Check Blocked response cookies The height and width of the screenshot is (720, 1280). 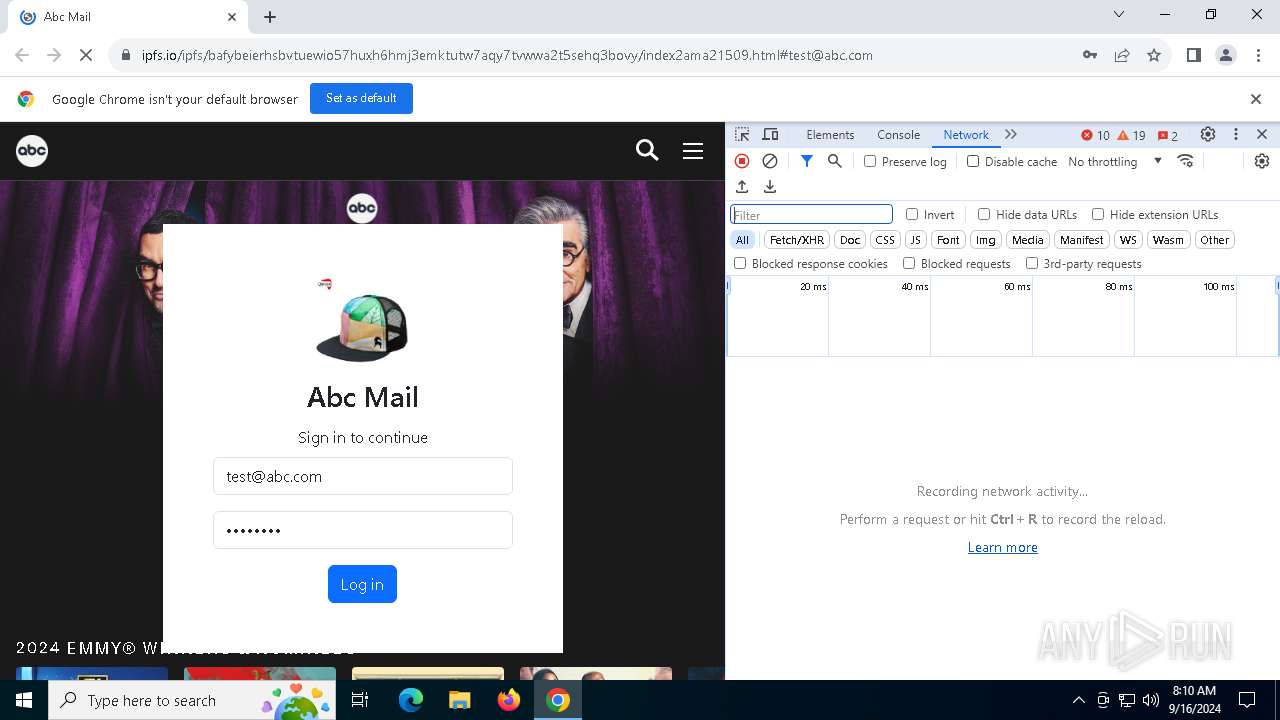pos(740,263)
